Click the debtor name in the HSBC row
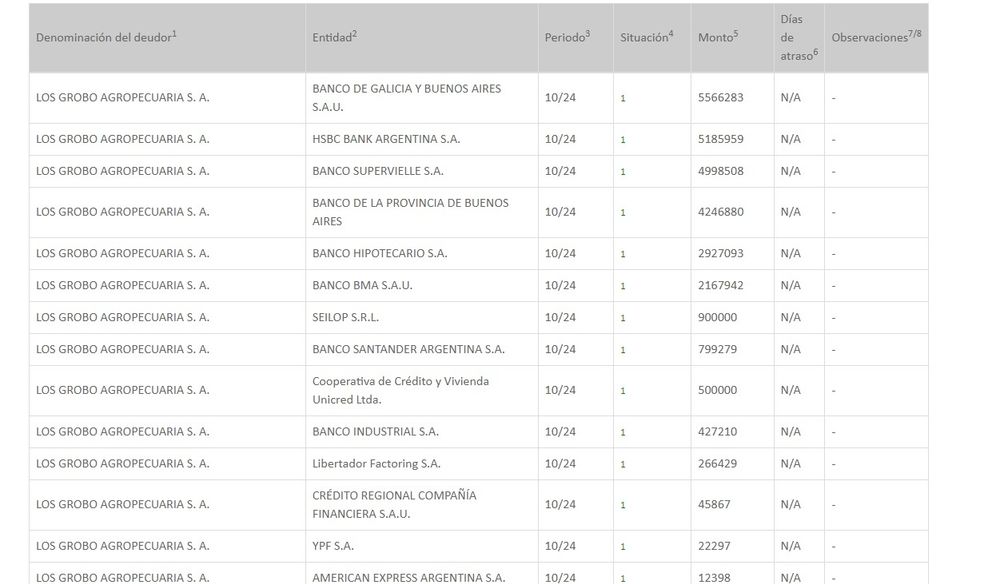Viewport: 1000px width, 584px height. click(x=122, y=139)
